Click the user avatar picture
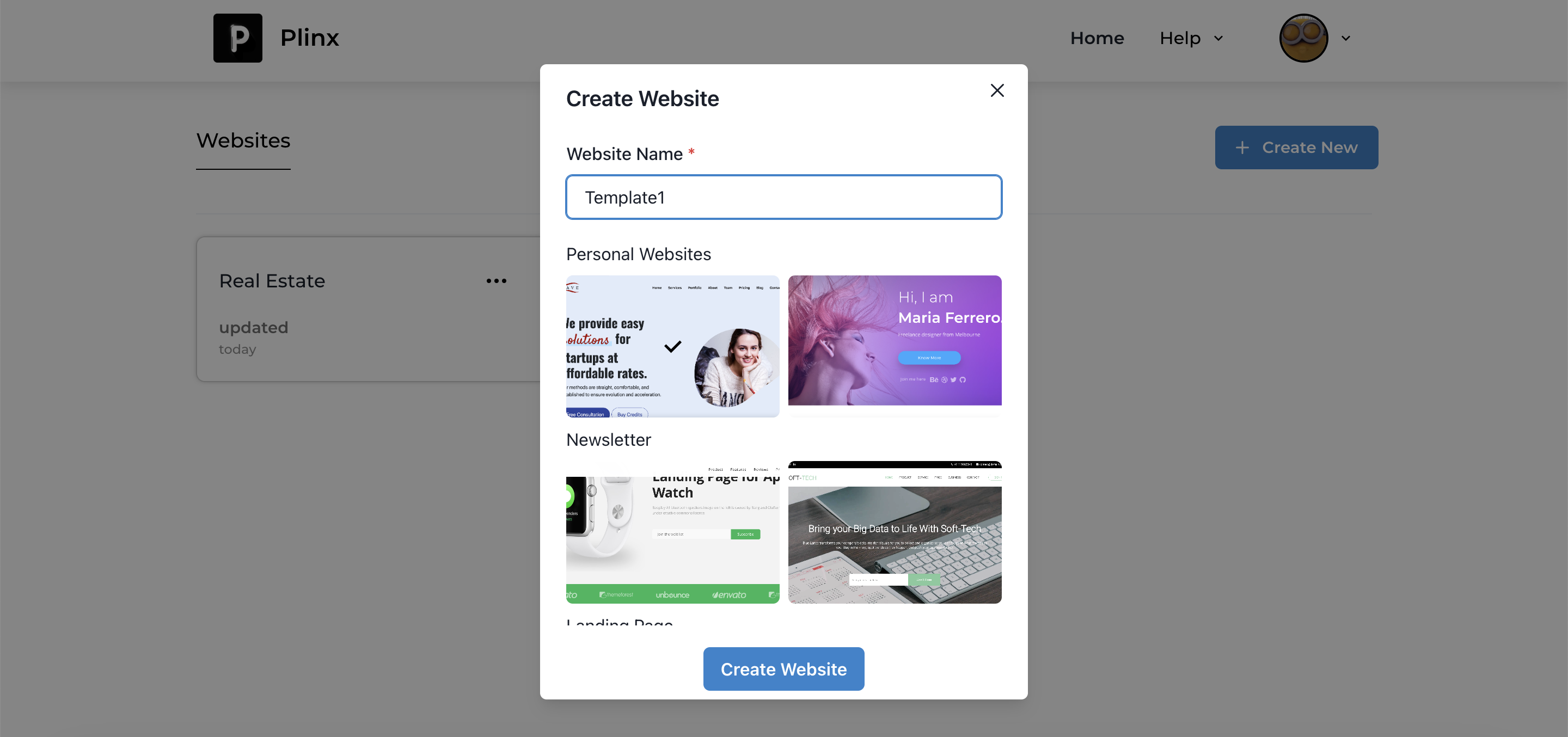Image resolution: width=1568 pixels, height=737 pixels. click(x=1303, y=38)
